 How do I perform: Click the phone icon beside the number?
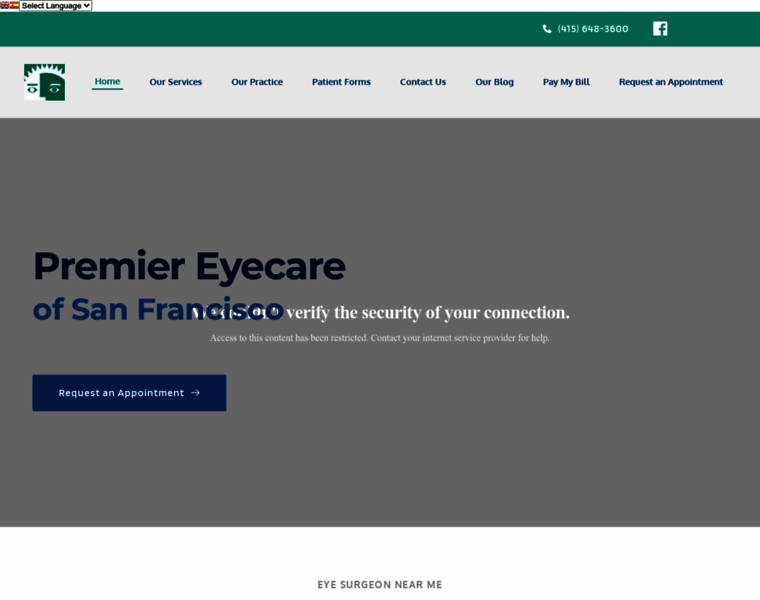point(547,29)
